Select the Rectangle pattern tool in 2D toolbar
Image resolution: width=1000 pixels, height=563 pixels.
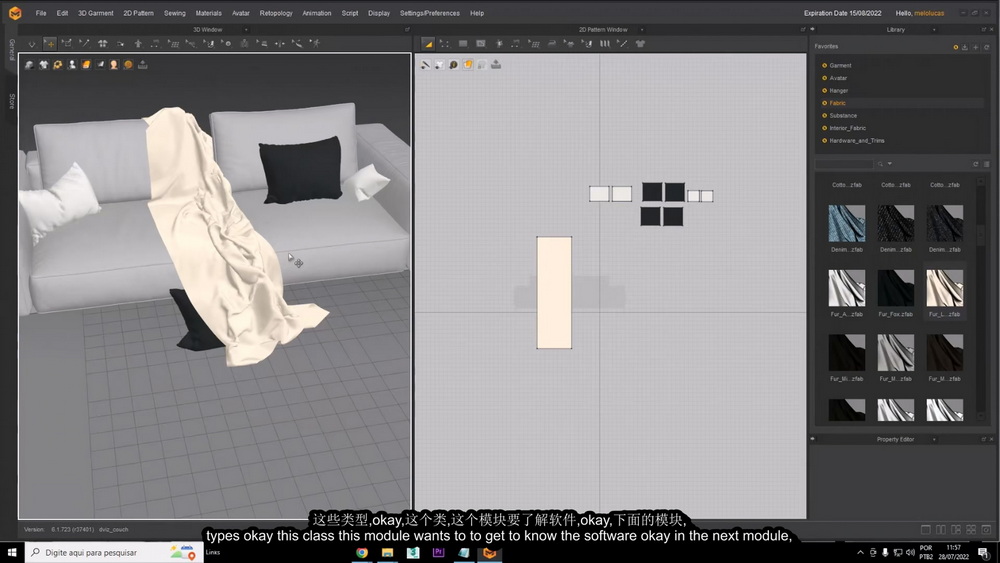(x=463, y=44)
